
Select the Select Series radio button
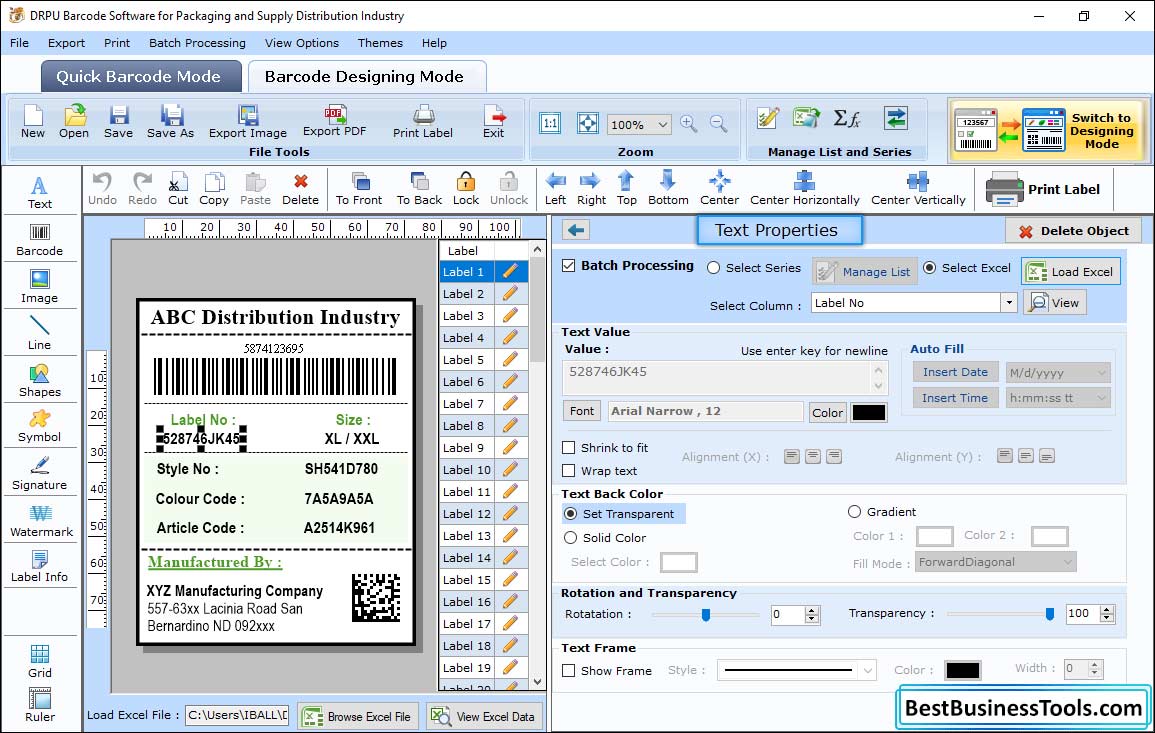coord(713,268)
